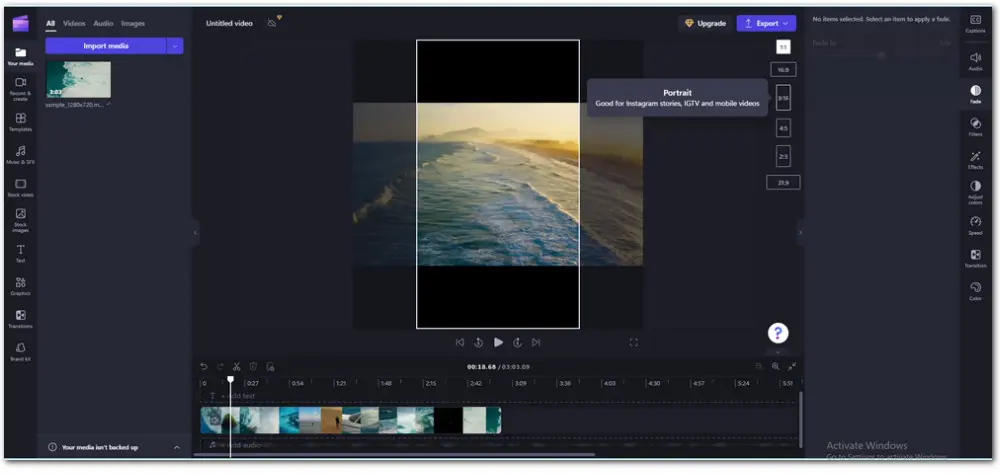Enter fullscreen preview mode
The width and height of the screenshot is (1000, 475).
click(633, 342)
